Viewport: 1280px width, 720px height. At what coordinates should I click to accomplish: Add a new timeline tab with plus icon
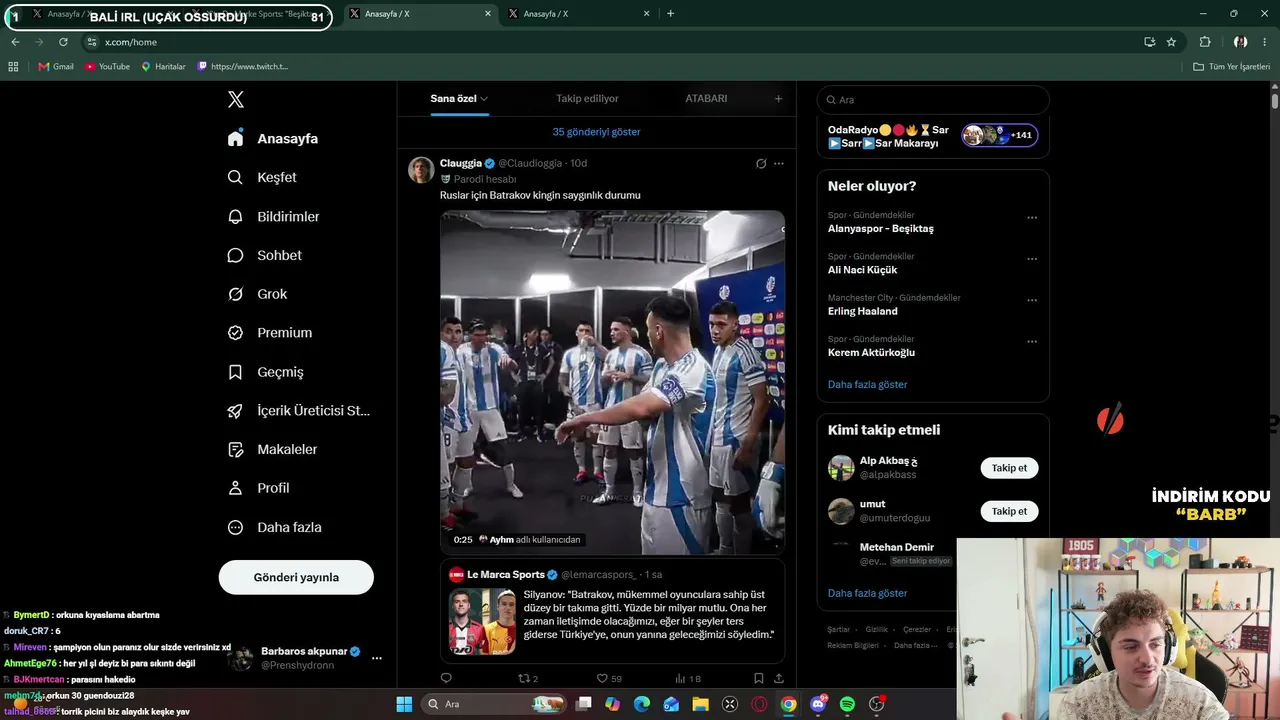click(x=778, y=99)
